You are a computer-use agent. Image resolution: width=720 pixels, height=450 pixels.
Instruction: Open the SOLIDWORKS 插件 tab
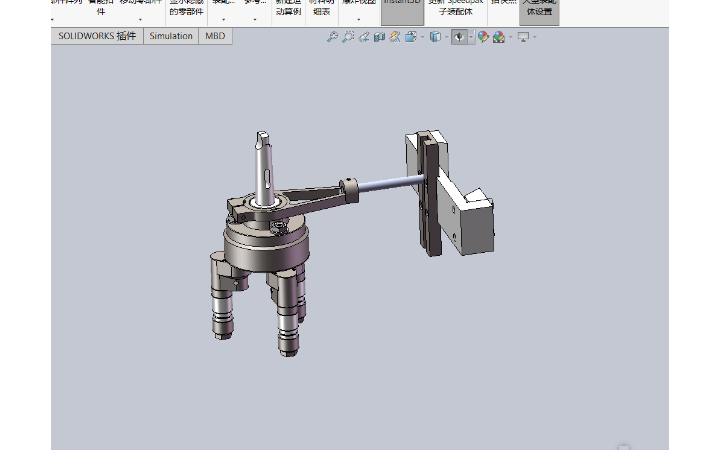(97, 36)
